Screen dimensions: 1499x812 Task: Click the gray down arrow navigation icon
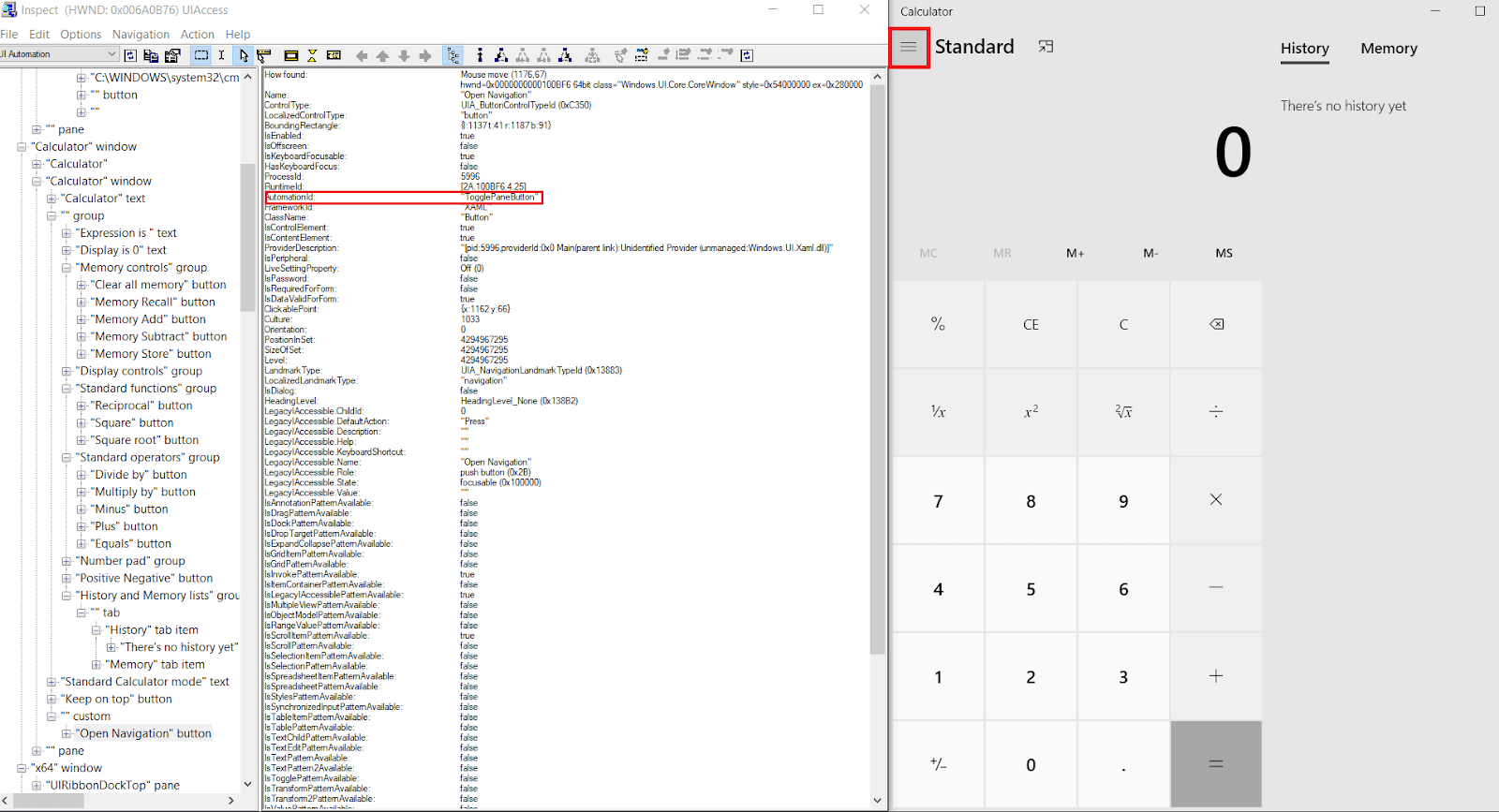405,55
